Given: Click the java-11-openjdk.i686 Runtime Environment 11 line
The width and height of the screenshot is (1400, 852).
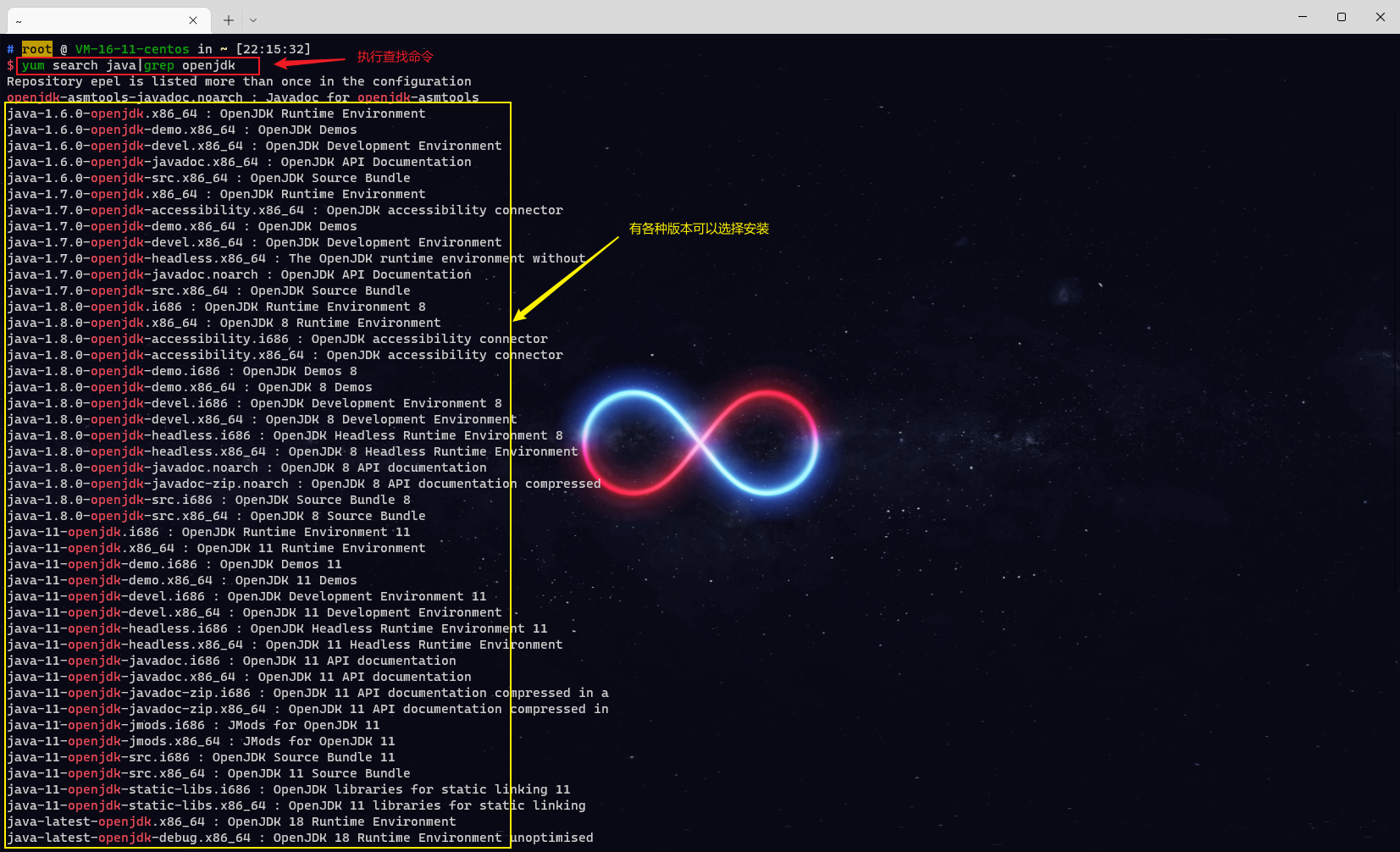Looking at the screenshot, I should pyautogui.click(x=208, y=532).
